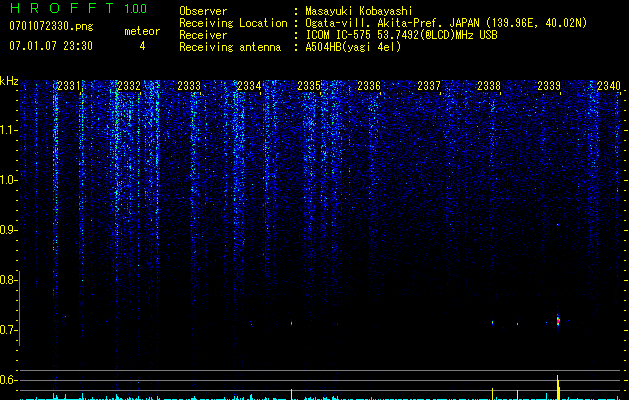
Task: Click the bright red meteor echo near 2339
Action: [x=558, y=321]
